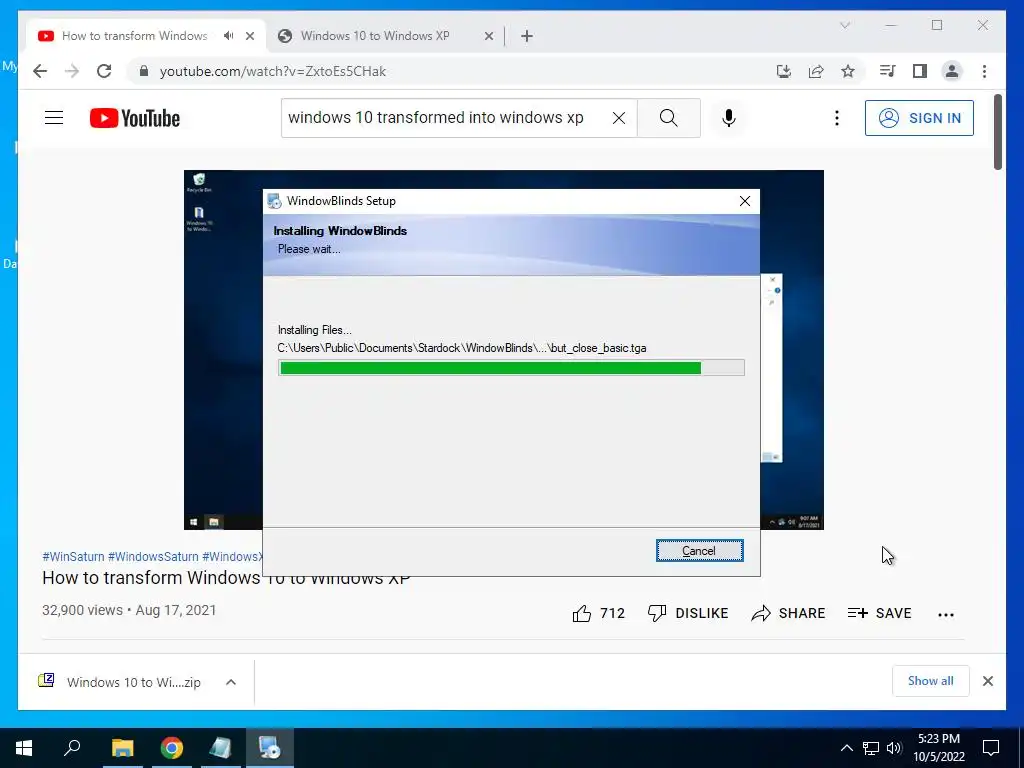Open YouTube settings three-dot menu
Image resolution: width=1024 pixels, height=768 pixels.
837,118
